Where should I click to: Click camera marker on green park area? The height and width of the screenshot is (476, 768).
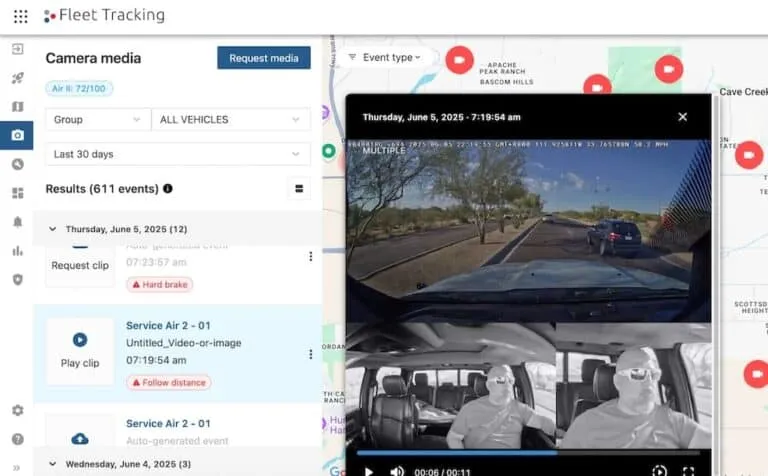[x=669, y=69]
